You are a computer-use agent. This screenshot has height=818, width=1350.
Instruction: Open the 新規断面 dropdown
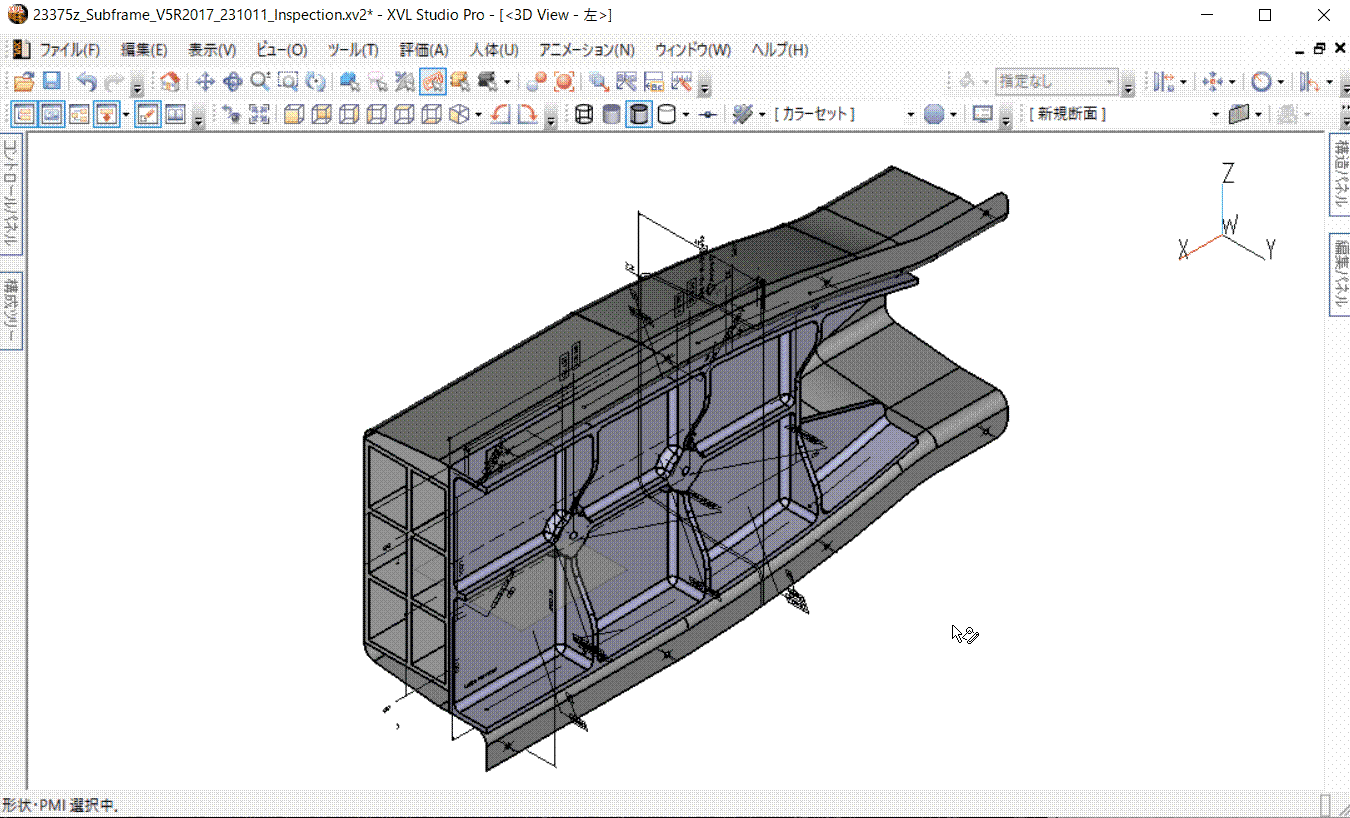(x=1216, y=115)
